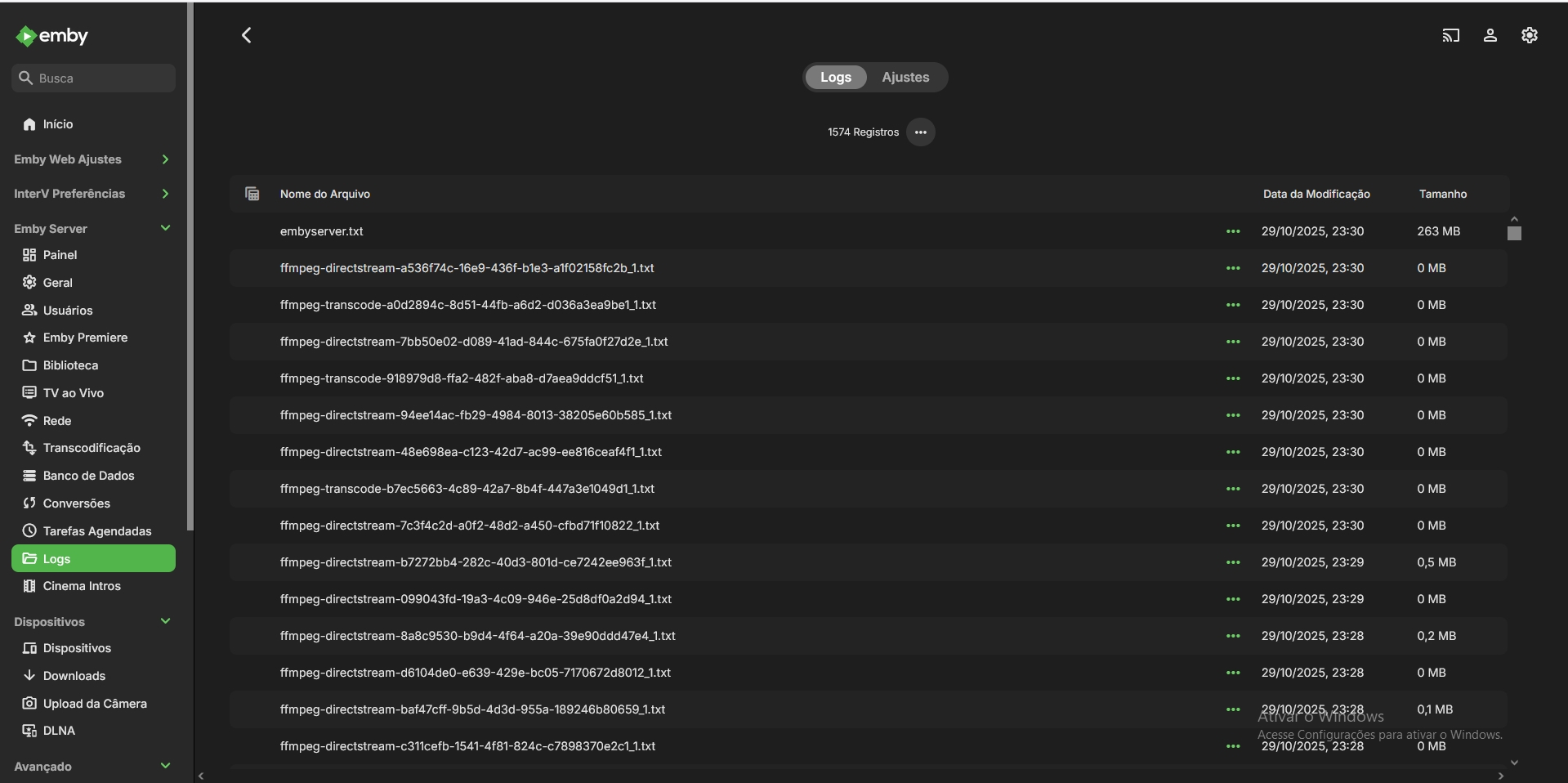Open Downloads in the sidebar
Viewport: 1568px width, 783px height.
click(x=93, y=676)
